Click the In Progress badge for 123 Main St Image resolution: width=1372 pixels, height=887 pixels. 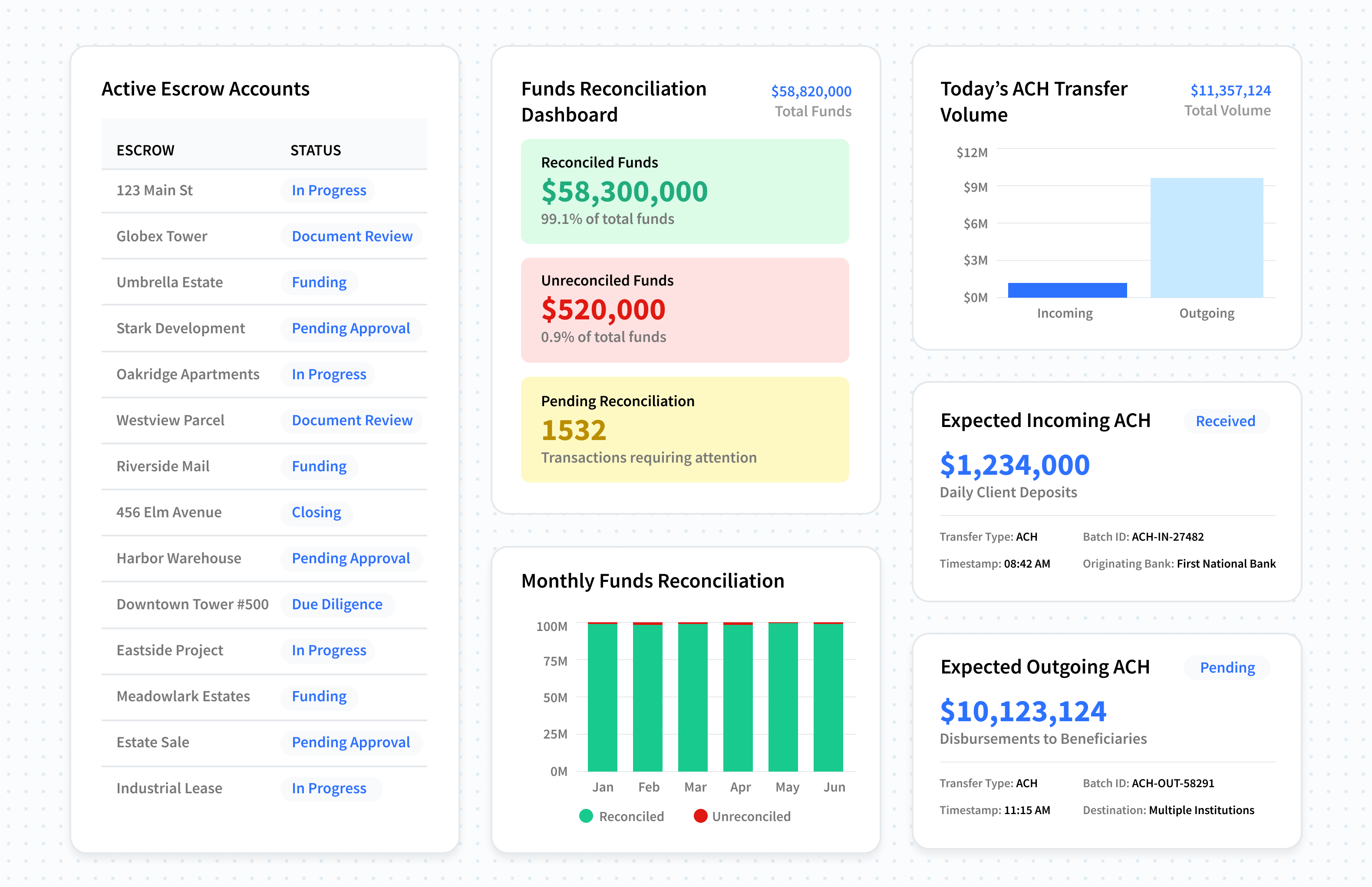[x=328, y=191]
